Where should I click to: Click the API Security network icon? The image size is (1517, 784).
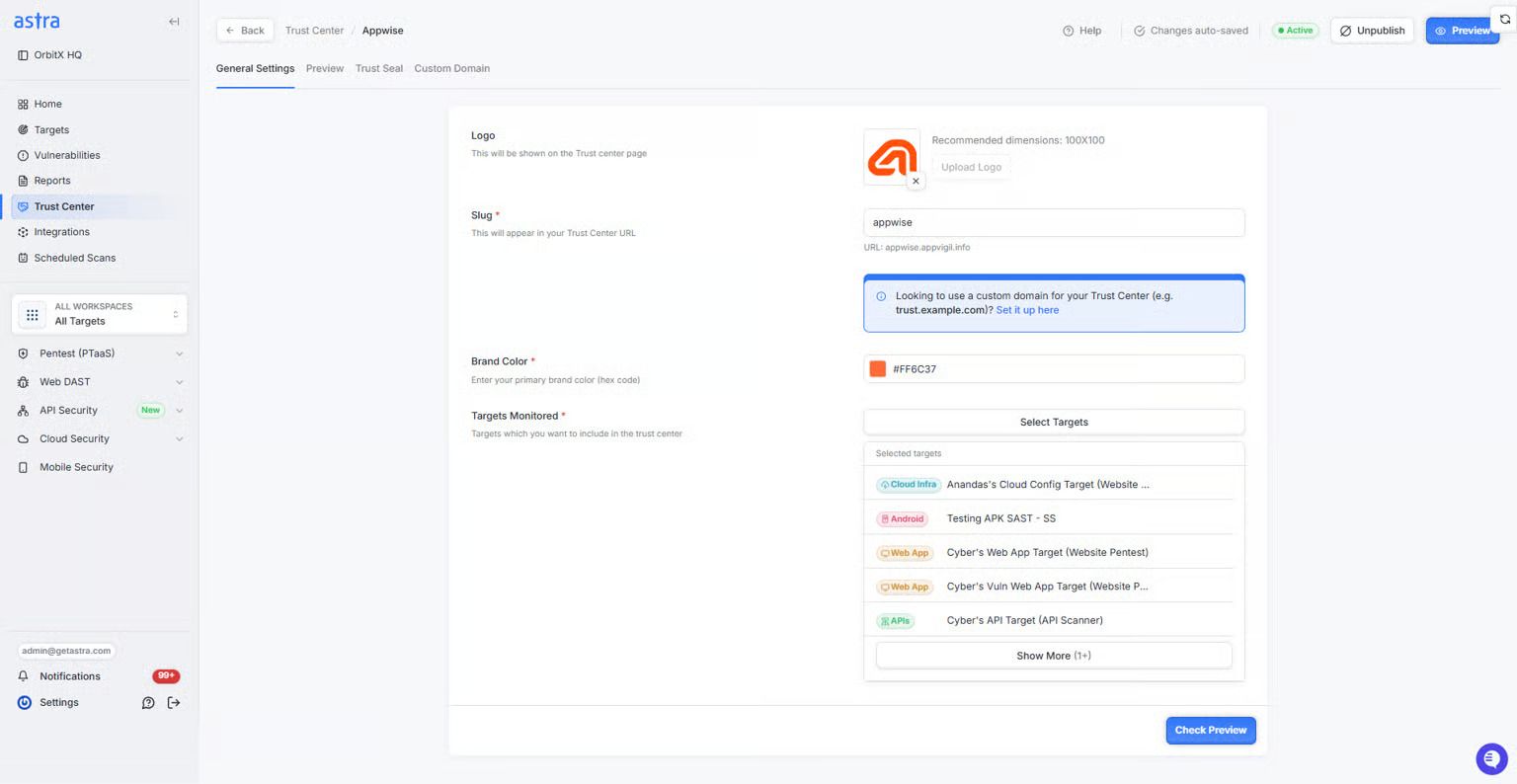(23, 411)
